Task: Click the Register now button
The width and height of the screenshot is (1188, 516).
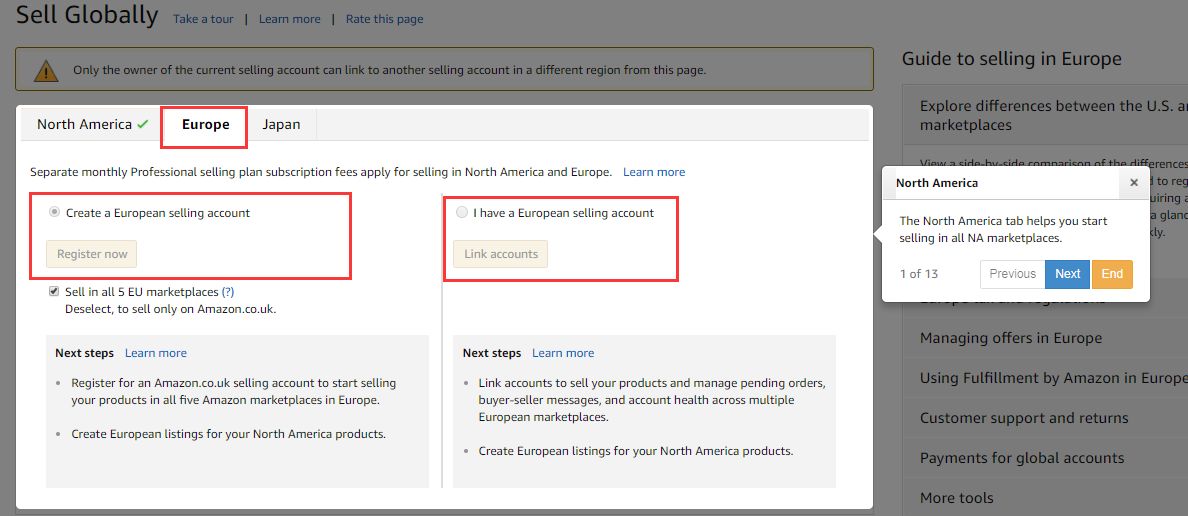Action: point(92,254)
